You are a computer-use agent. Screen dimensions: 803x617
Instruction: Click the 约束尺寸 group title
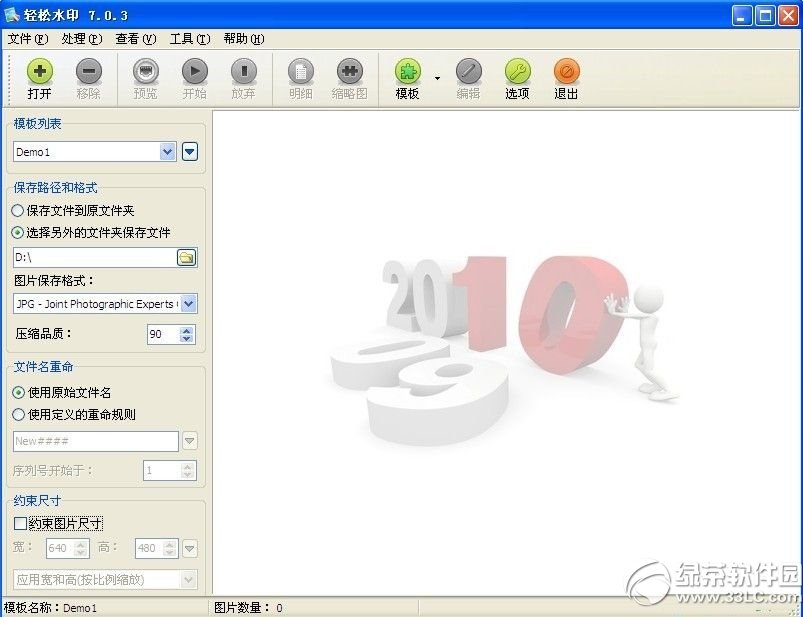[37, 500]
